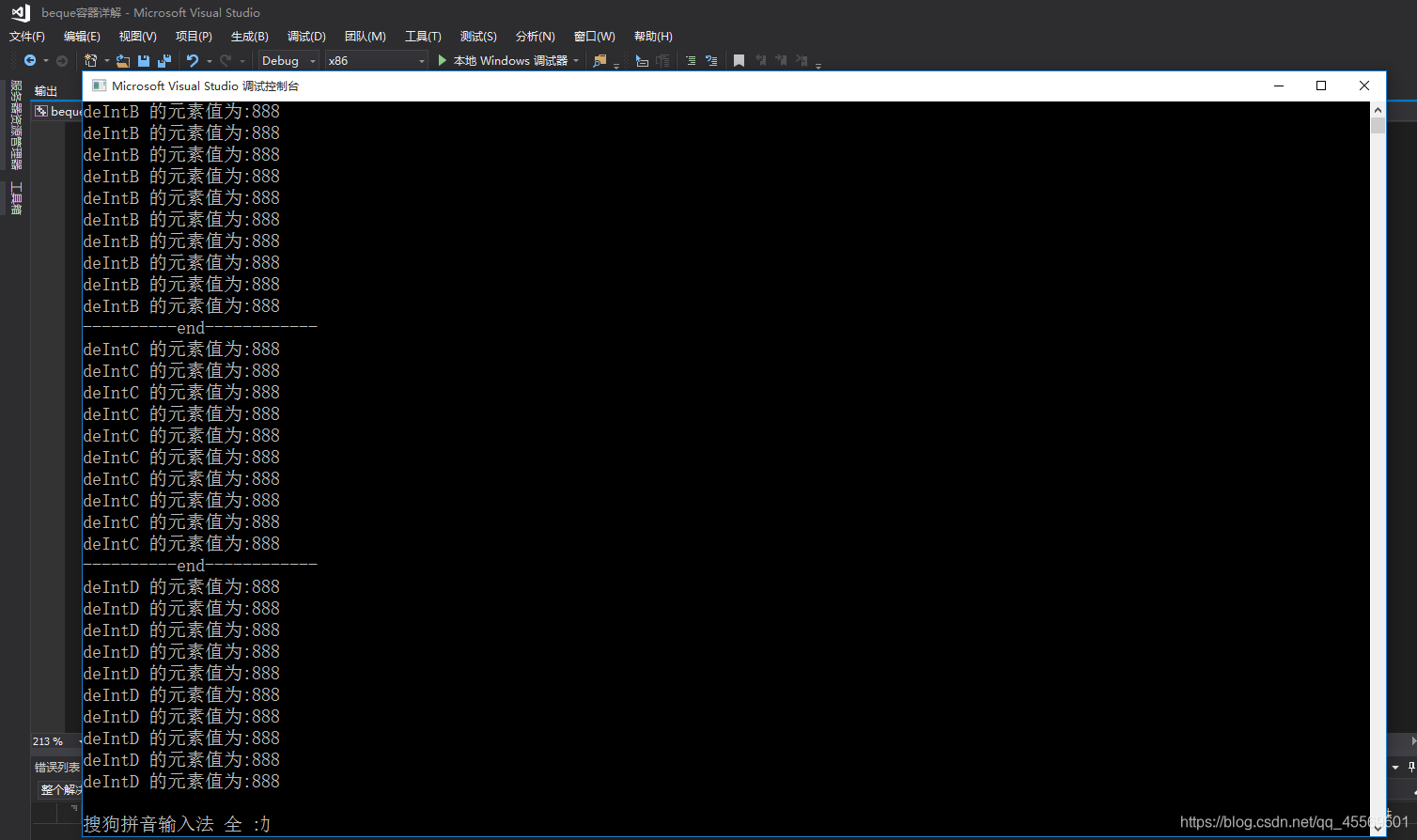1417x840 pixels.
Task: Minimize the debug console window
Action: pos(1279,86)
